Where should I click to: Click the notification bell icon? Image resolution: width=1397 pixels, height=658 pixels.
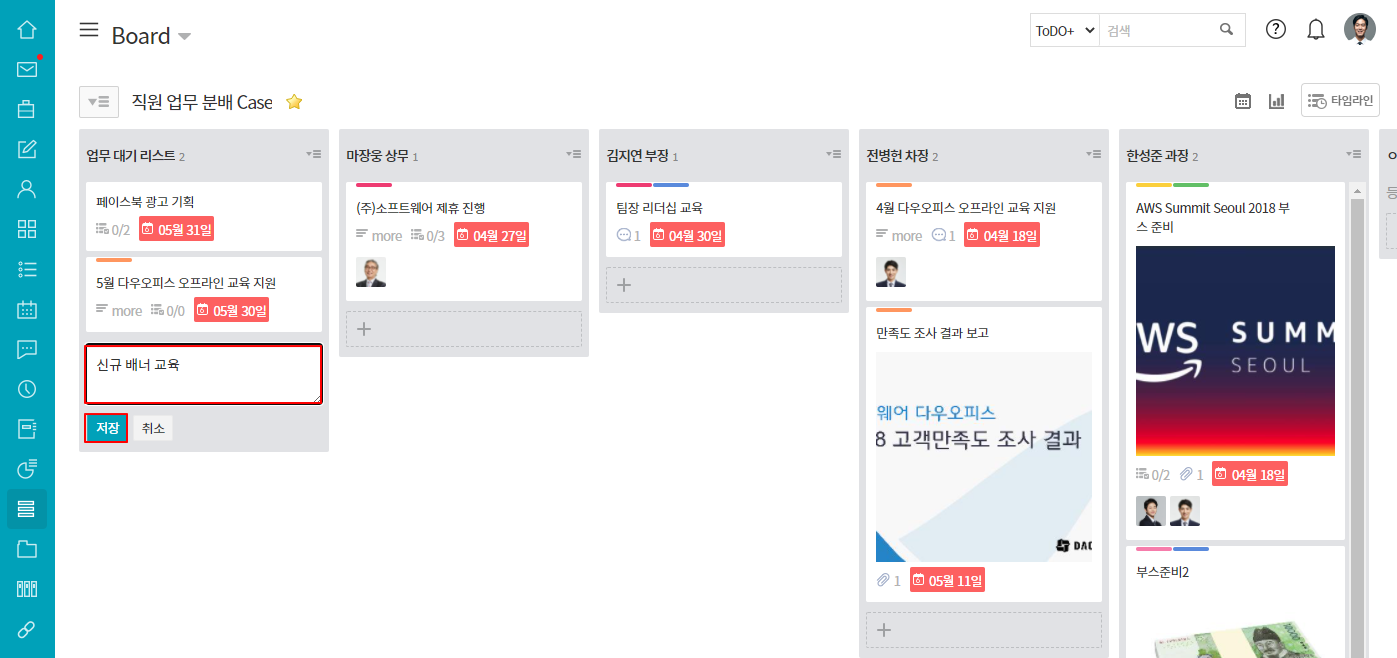click(1316, 30)
